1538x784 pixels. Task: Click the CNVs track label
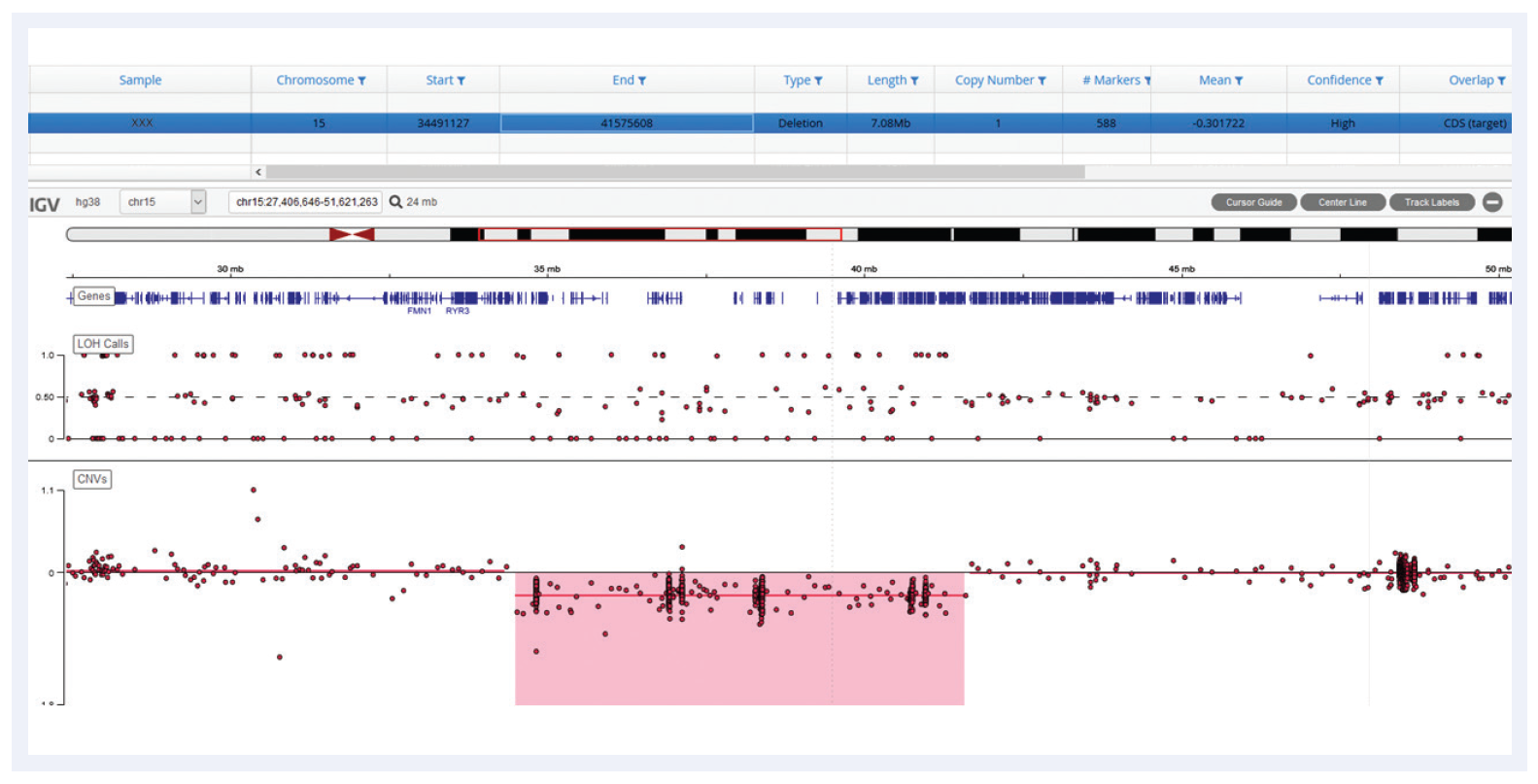pyautogui.click(x=92, y=479)
